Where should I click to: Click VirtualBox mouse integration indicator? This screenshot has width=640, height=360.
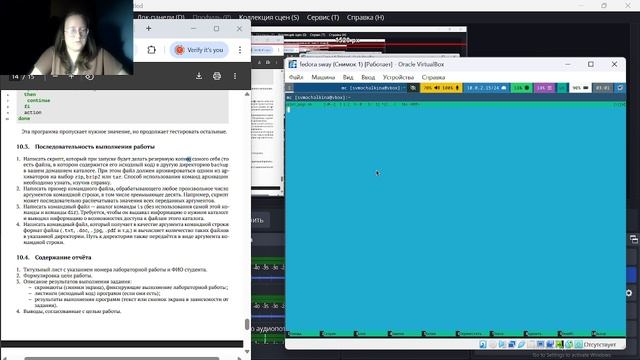click(569, 344)
